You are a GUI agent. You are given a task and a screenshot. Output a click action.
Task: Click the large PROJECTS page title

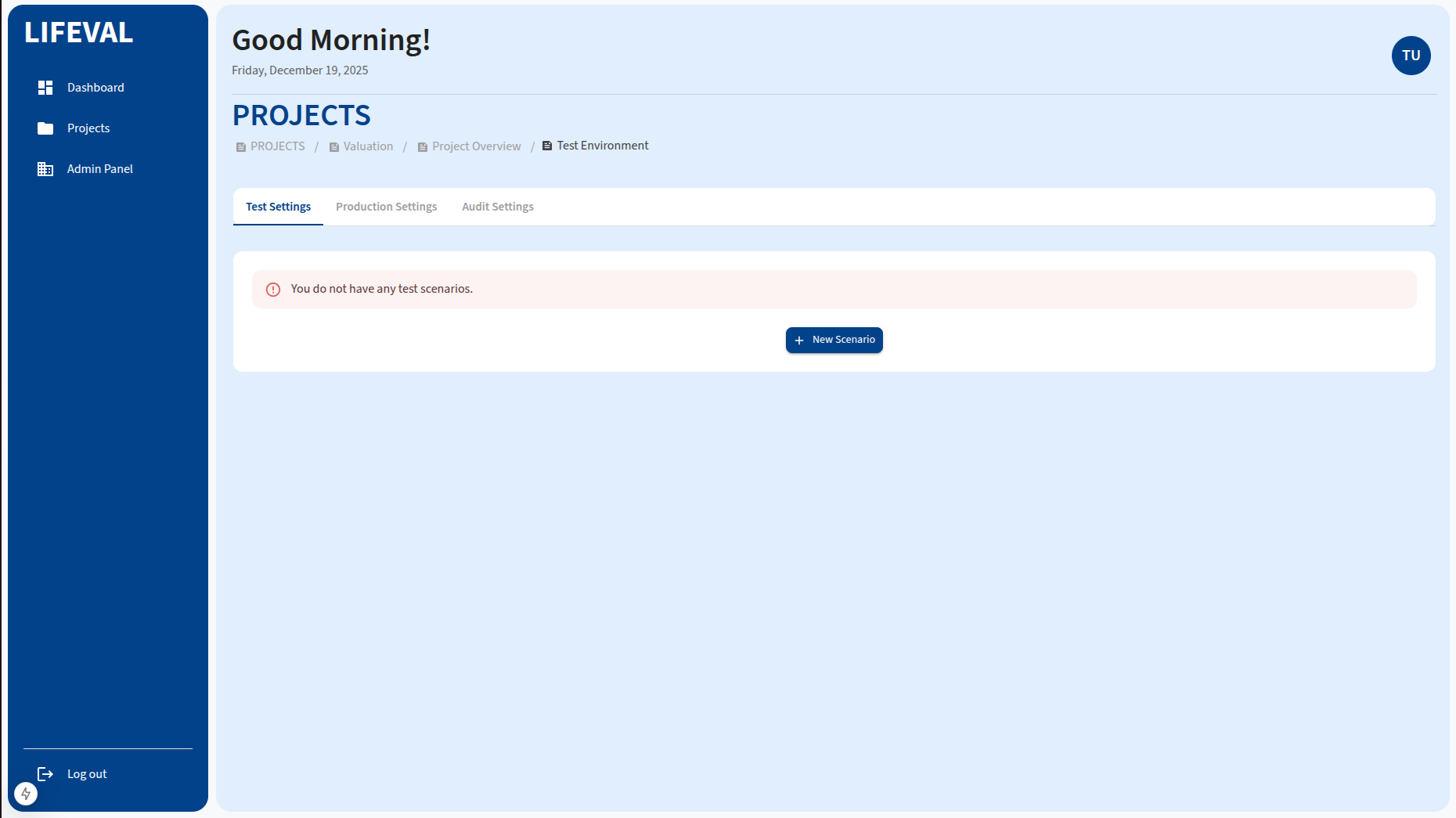(301, 116)
